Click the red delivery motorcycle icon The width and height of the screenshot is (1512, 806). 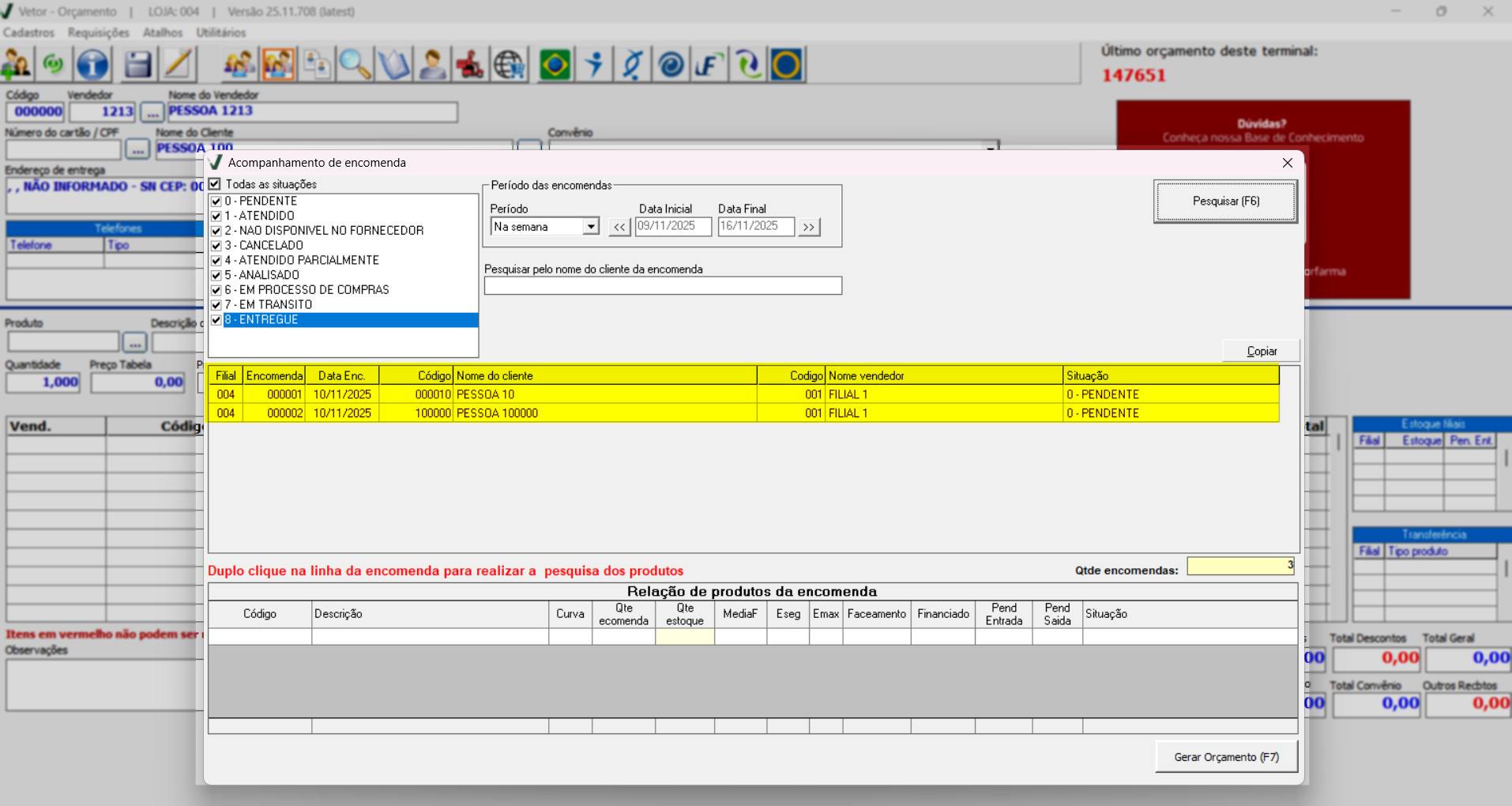(x=471, y=65)
